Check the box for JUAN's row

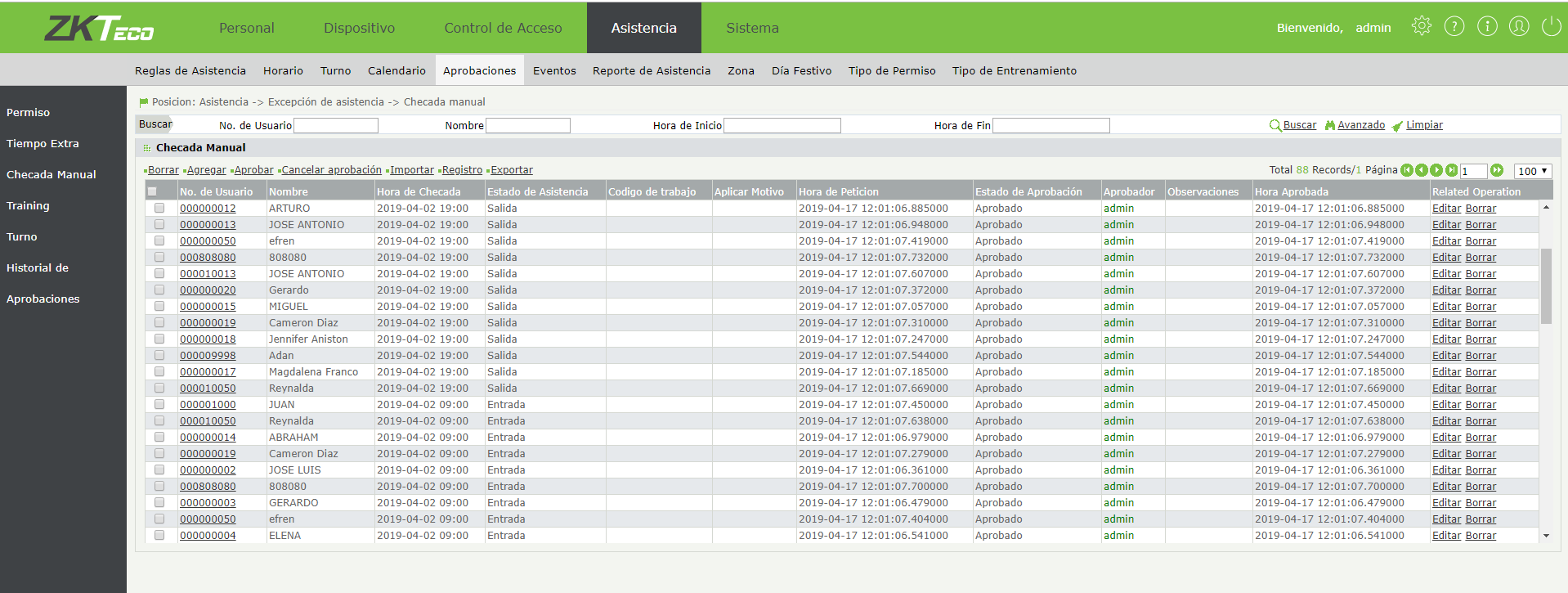click(159, 404)
